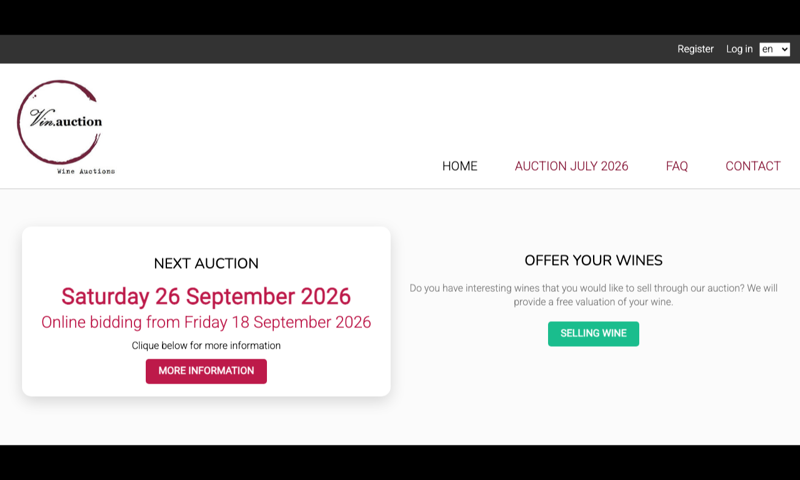Click the 'Clique below for more information' text

(206, 345)
